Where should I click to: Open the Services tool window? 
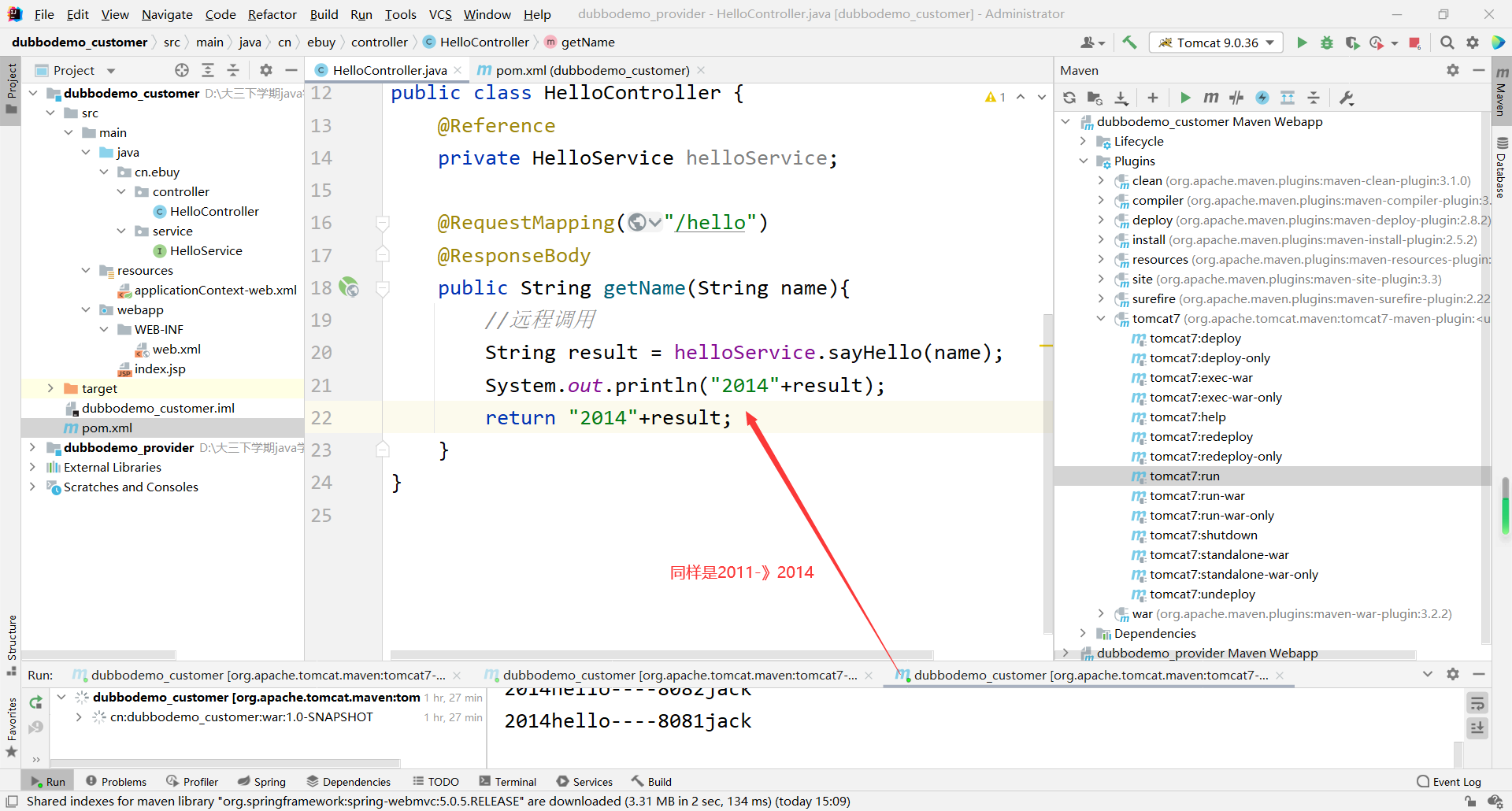click(x=584, y=781)
